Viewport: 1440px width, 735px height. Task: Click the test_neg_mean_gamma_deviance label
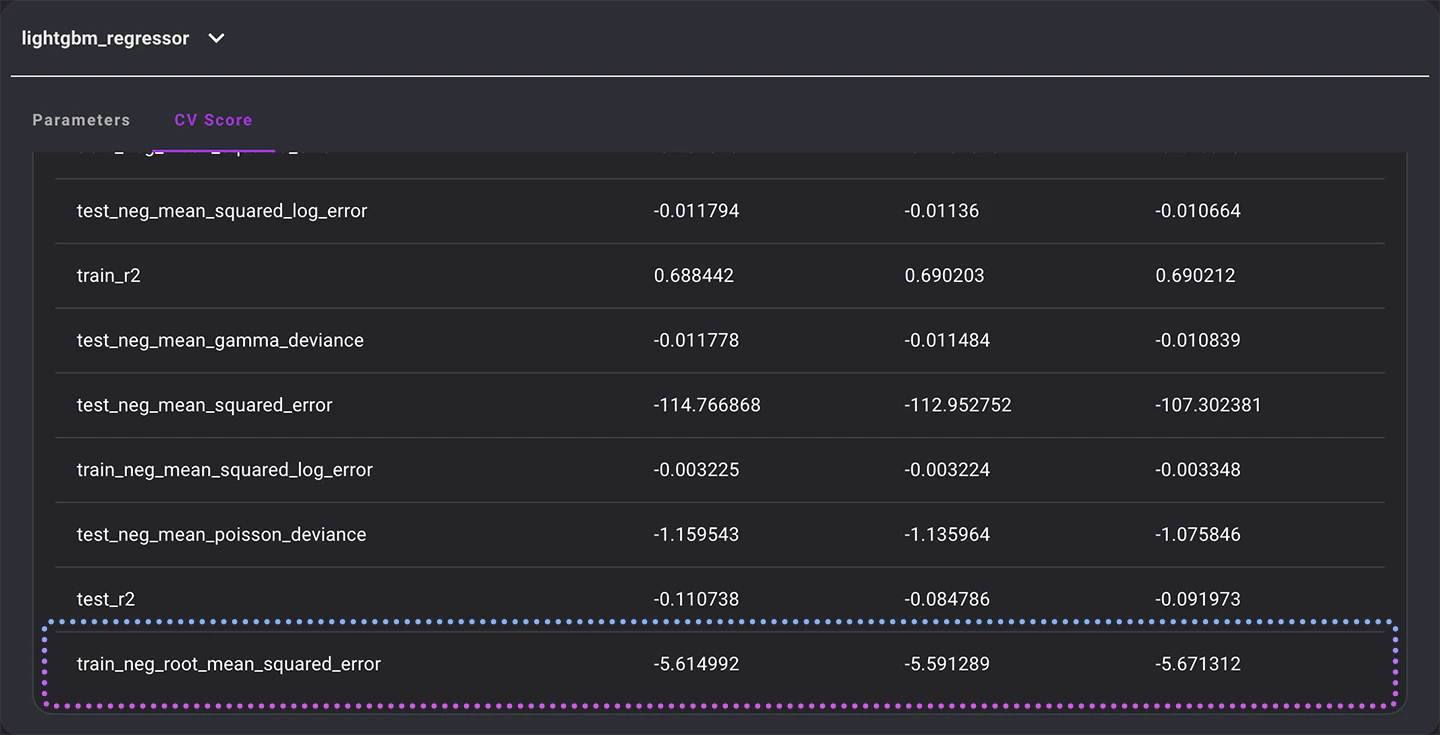[220, 340]
